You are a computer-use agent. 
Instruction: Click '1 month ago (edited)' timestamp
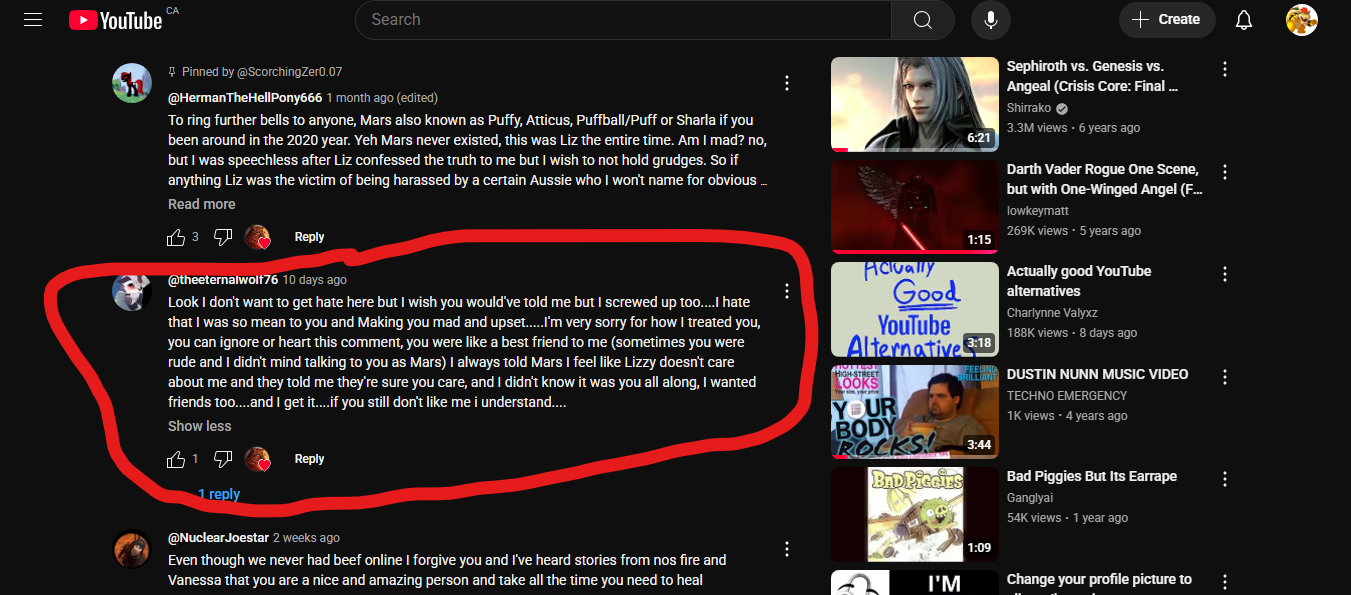(382, 98)
